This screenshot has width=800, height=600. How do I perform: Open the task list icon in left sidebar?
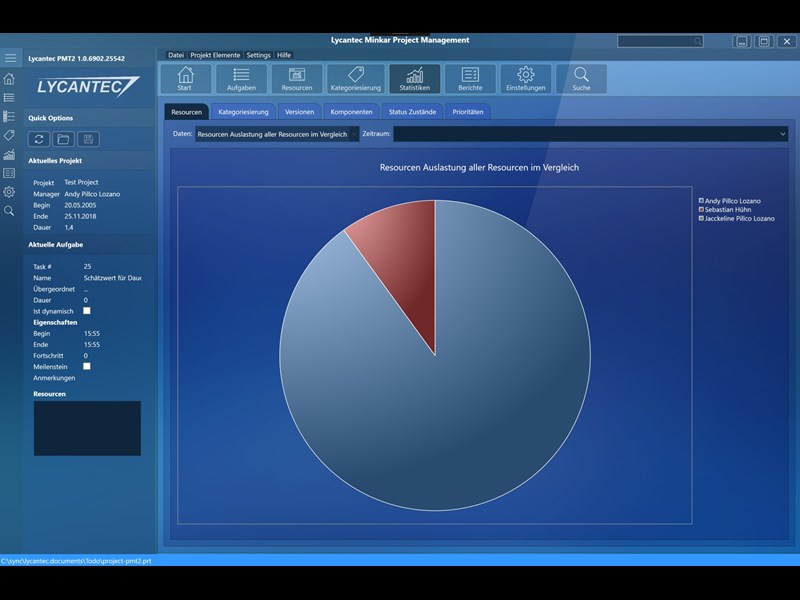pos(9,97)
